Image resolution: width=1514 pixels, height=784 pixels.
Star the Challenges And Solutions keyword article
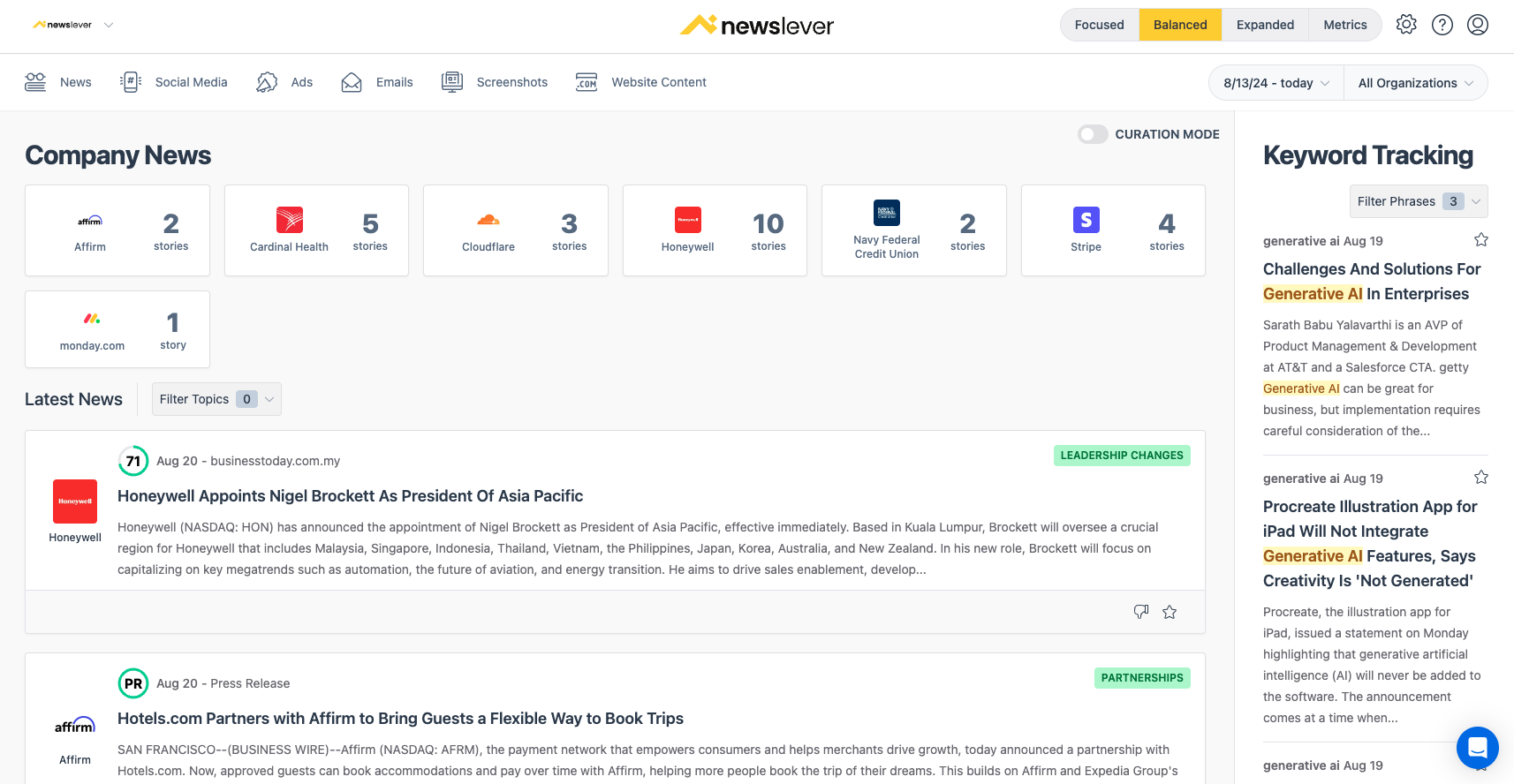point(1481,239)
